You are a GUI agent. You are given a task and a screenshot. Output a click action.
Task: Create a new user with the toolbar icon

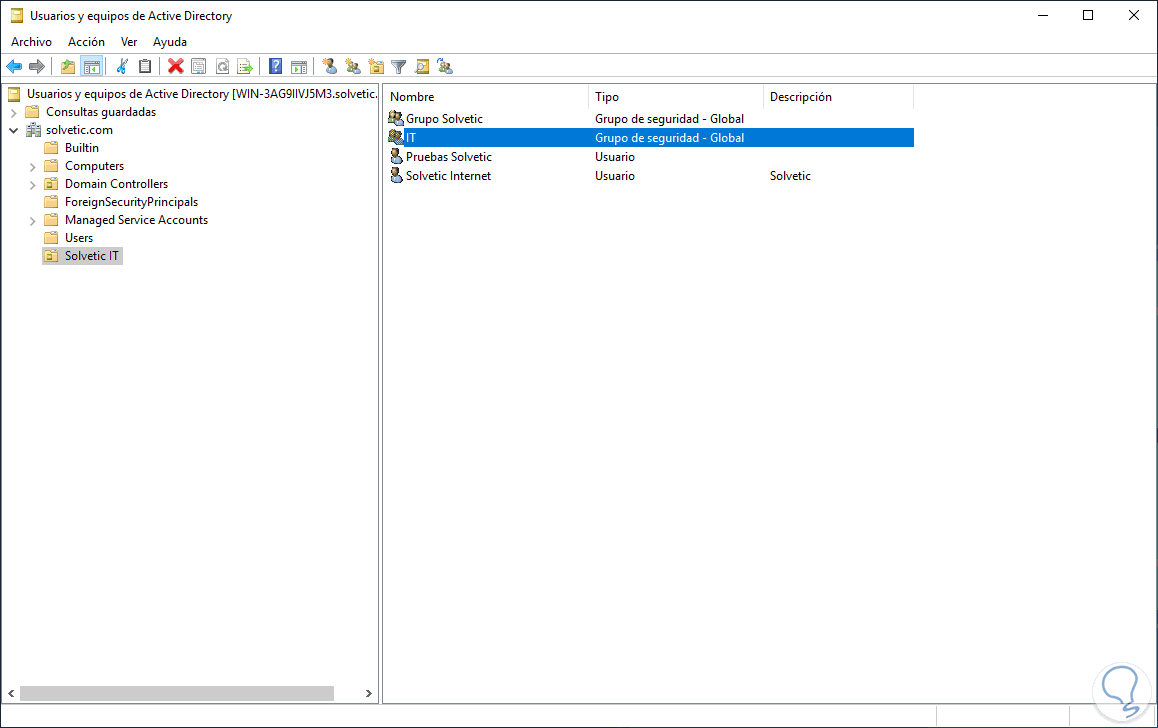tap(330, 66)
